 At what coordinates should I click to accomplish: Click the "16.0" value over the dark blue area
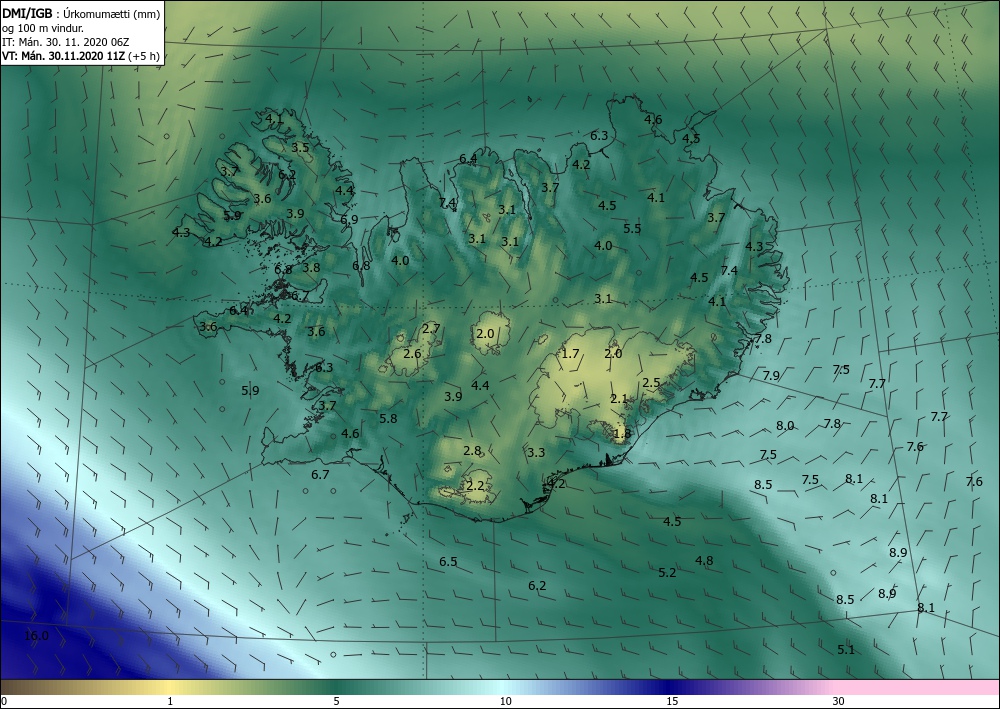coord(36,636)
